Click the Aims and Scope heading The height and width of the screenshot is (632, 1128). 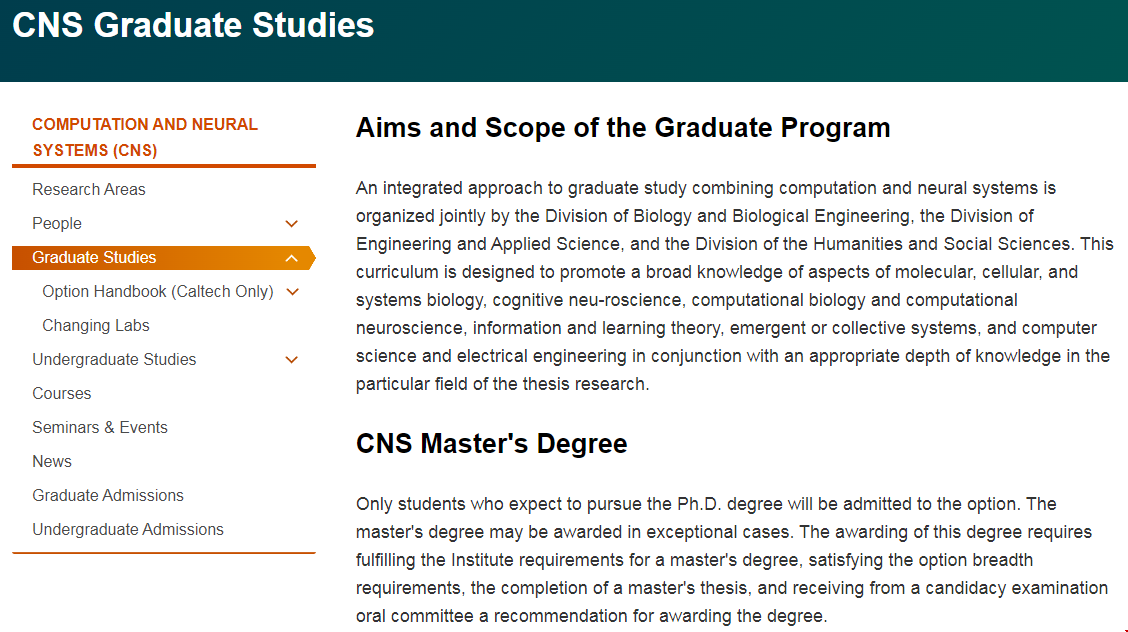[x=623, y=128]
